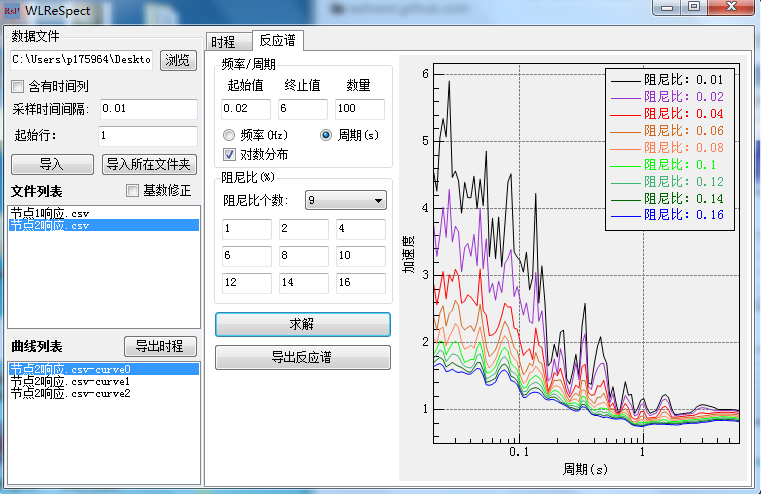Click the 导出时程 button
This screenshot has width=761, height=494.
[161, 346]
